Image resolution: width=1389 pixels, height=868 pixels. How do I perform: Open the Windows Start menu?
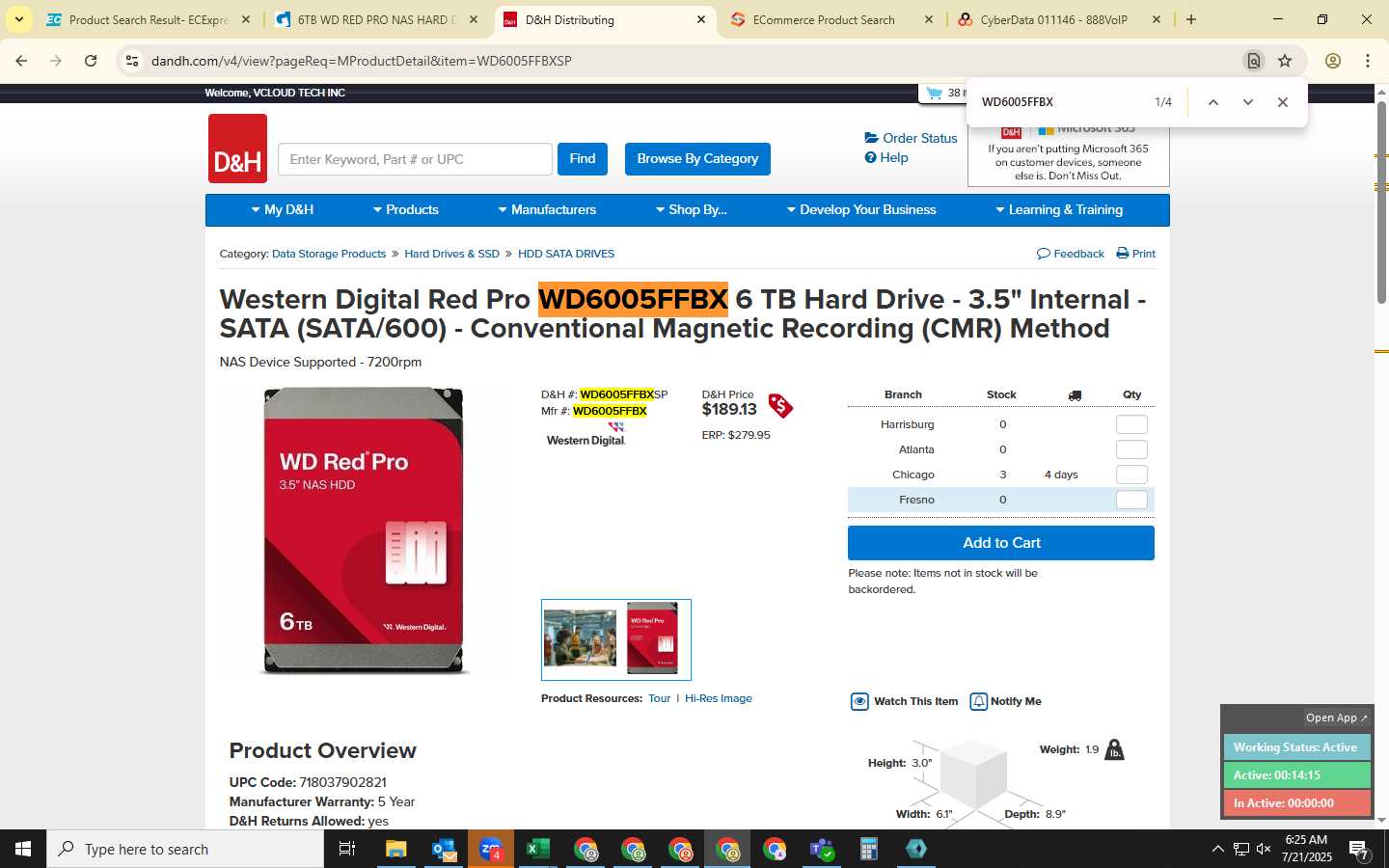pos(23,849)
